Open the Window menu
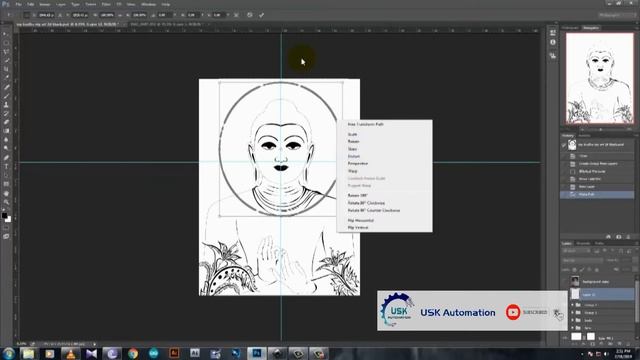The width and height of the screenshot is (640, 360). pos(148,4)
